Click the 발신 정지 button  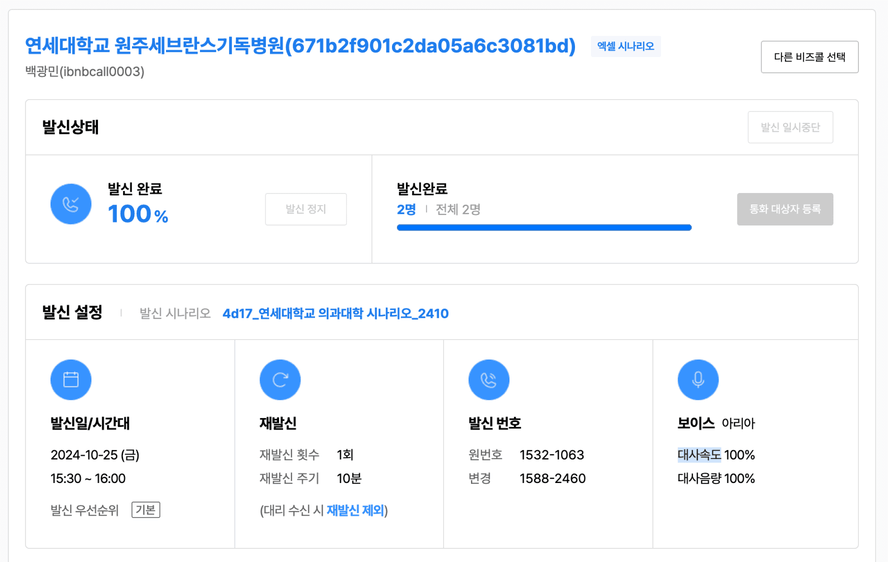[x=306, y=209]
